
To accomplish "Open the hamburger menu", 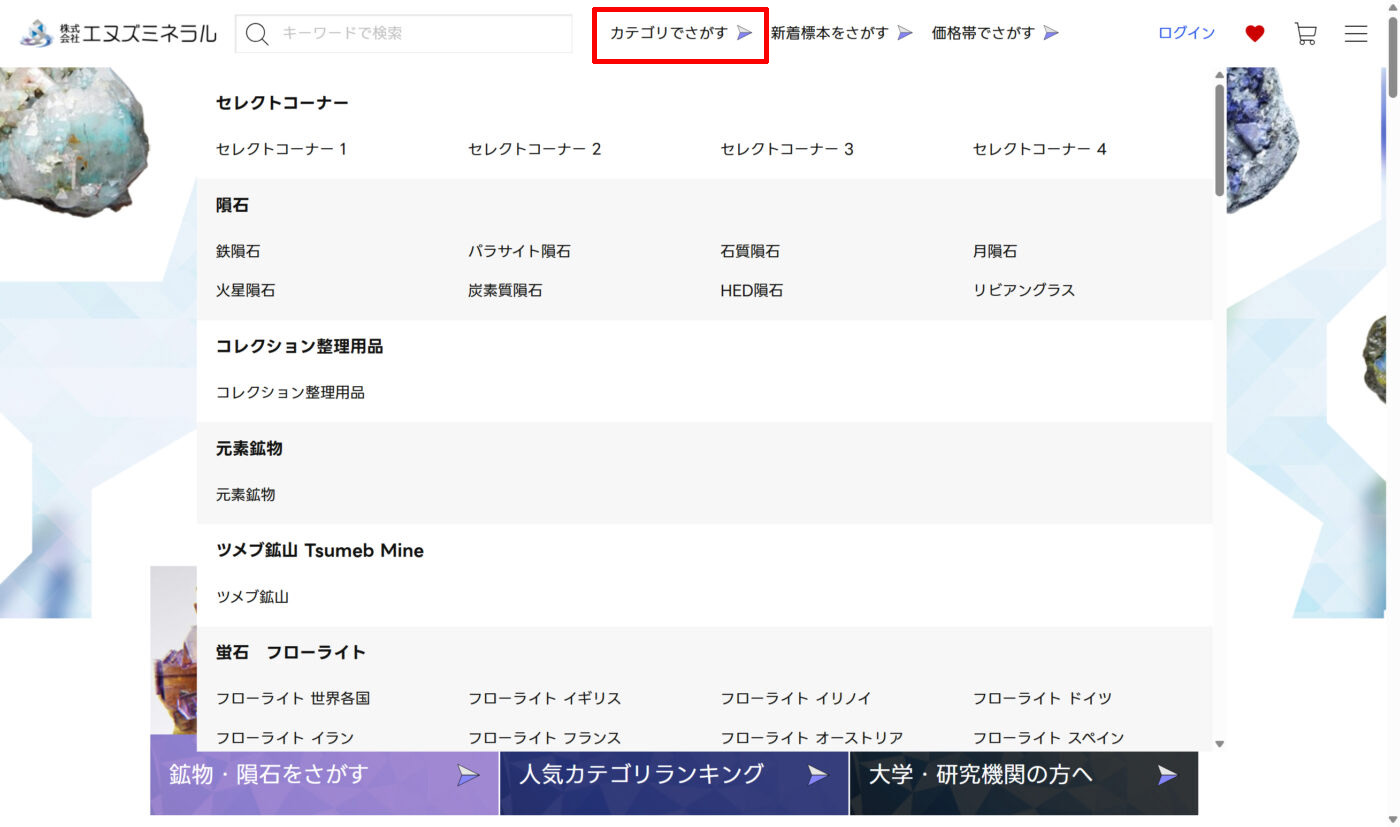I will click(1355, 34).
